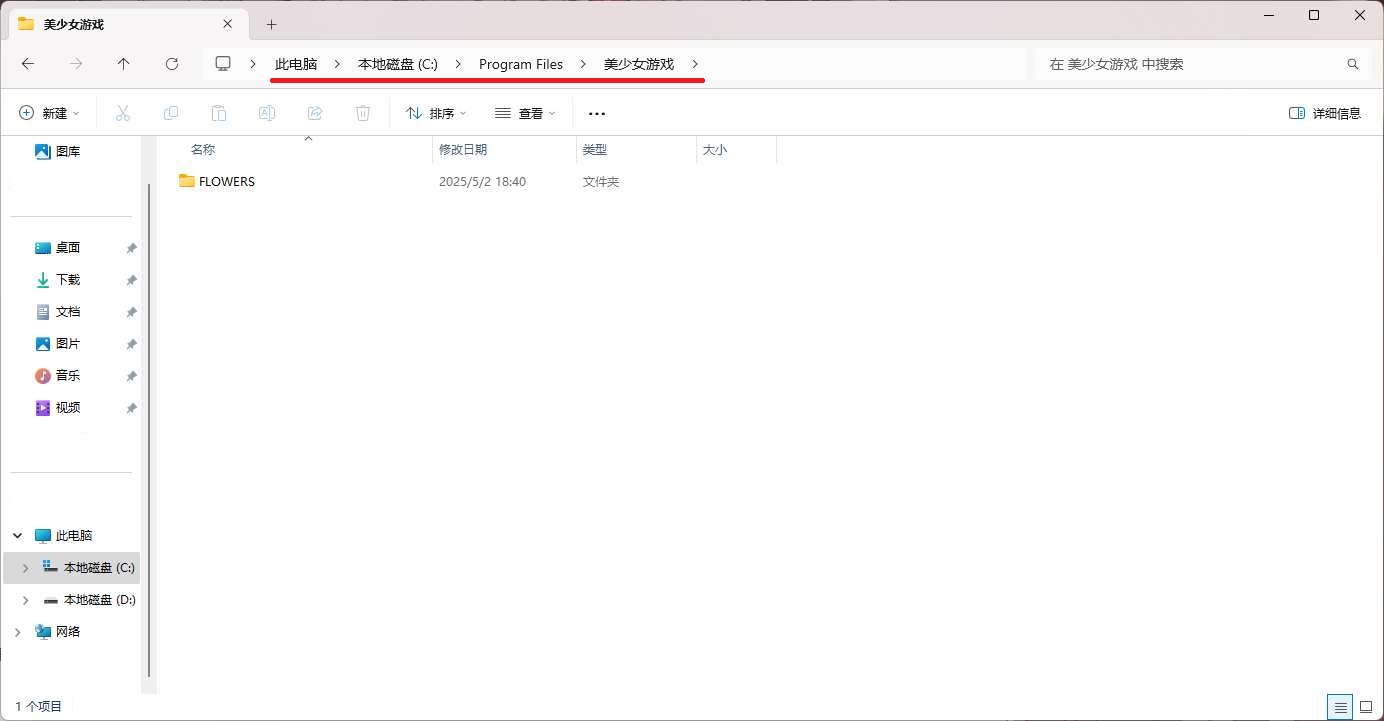The height and width of the screenshot is (721, 1384).
Task: Click the Share icon in toolbar
Action: coord(315,113)
